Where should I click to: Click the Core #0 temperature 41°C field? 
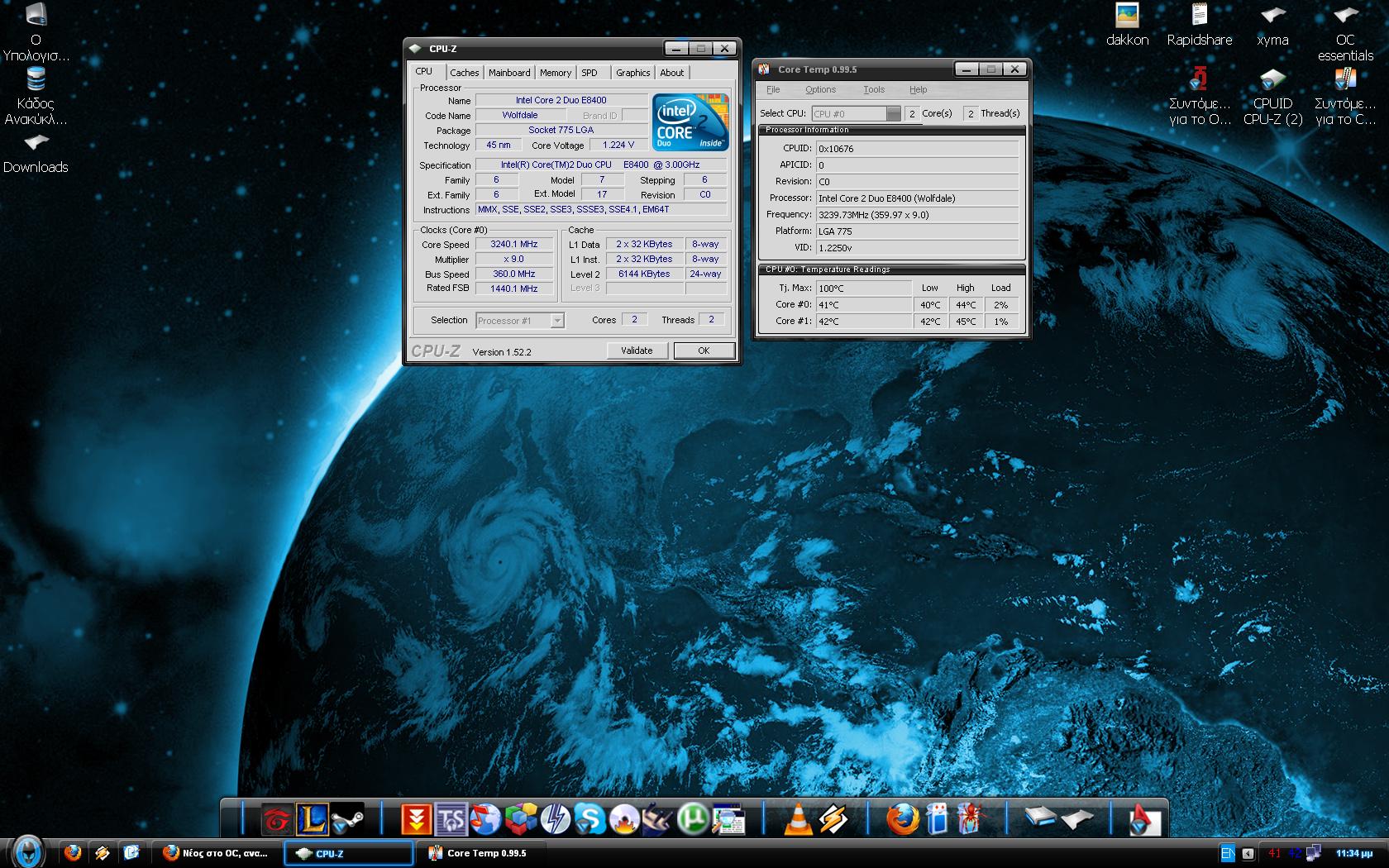[863, 305]
